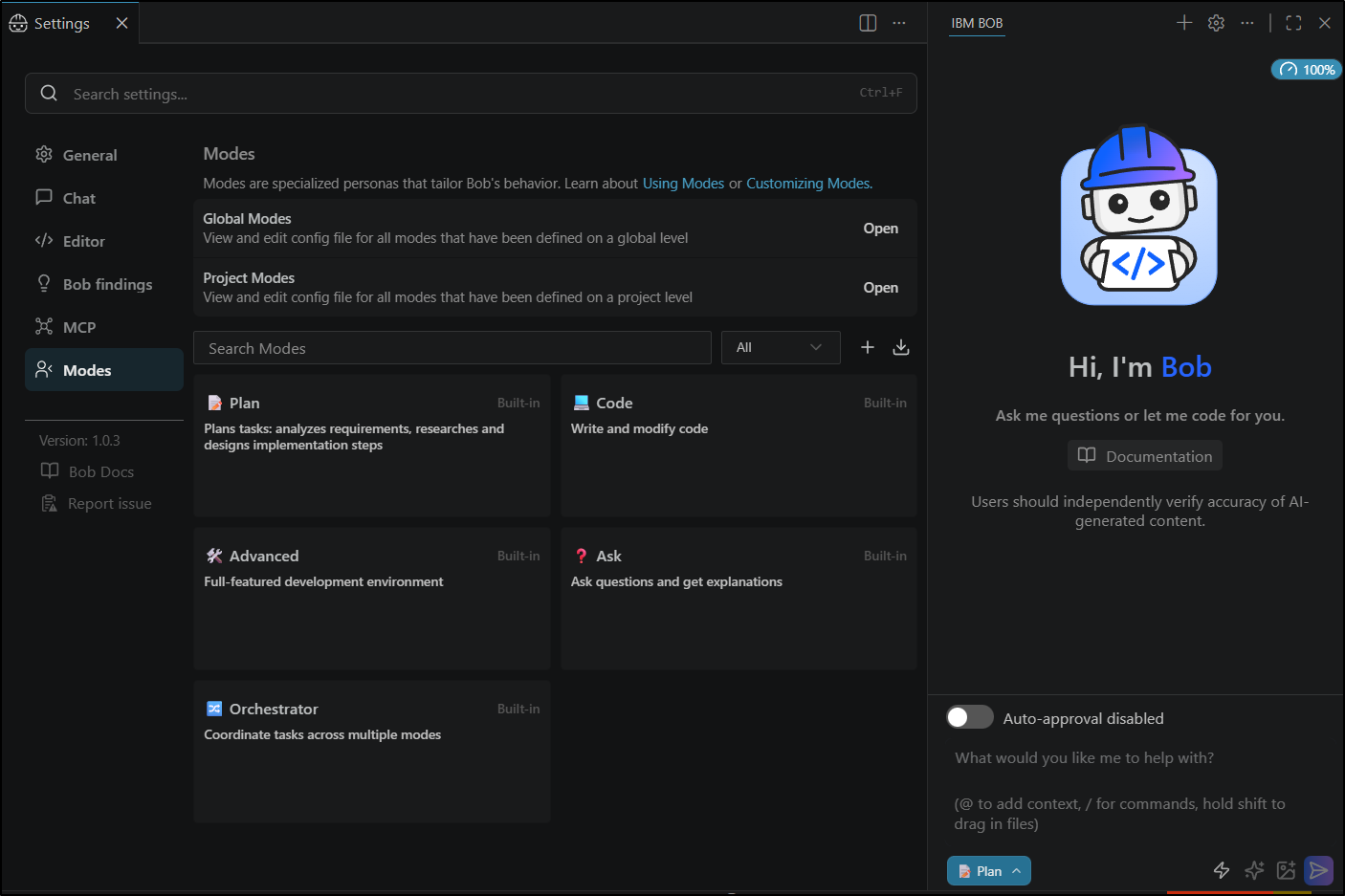The image size is (1345, 896).
Task: Add a new mode with plus icon
Action: point(868,347)
